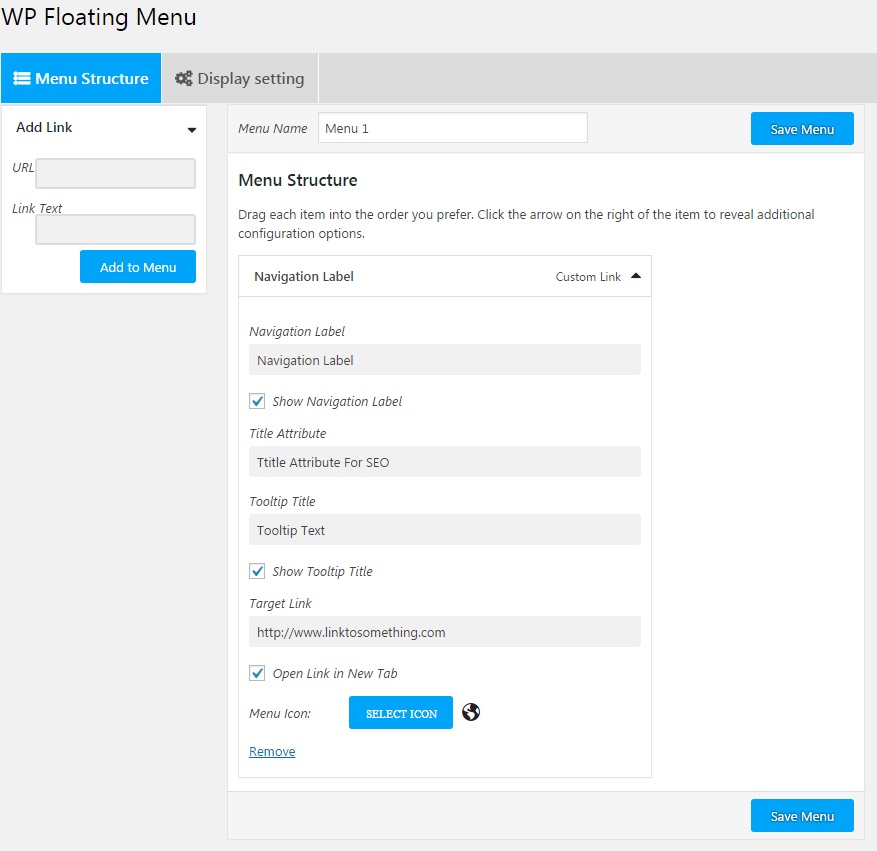Click the Display setting gears icon
The width and height of the screenshot is (877, 851).
(184, 78)
